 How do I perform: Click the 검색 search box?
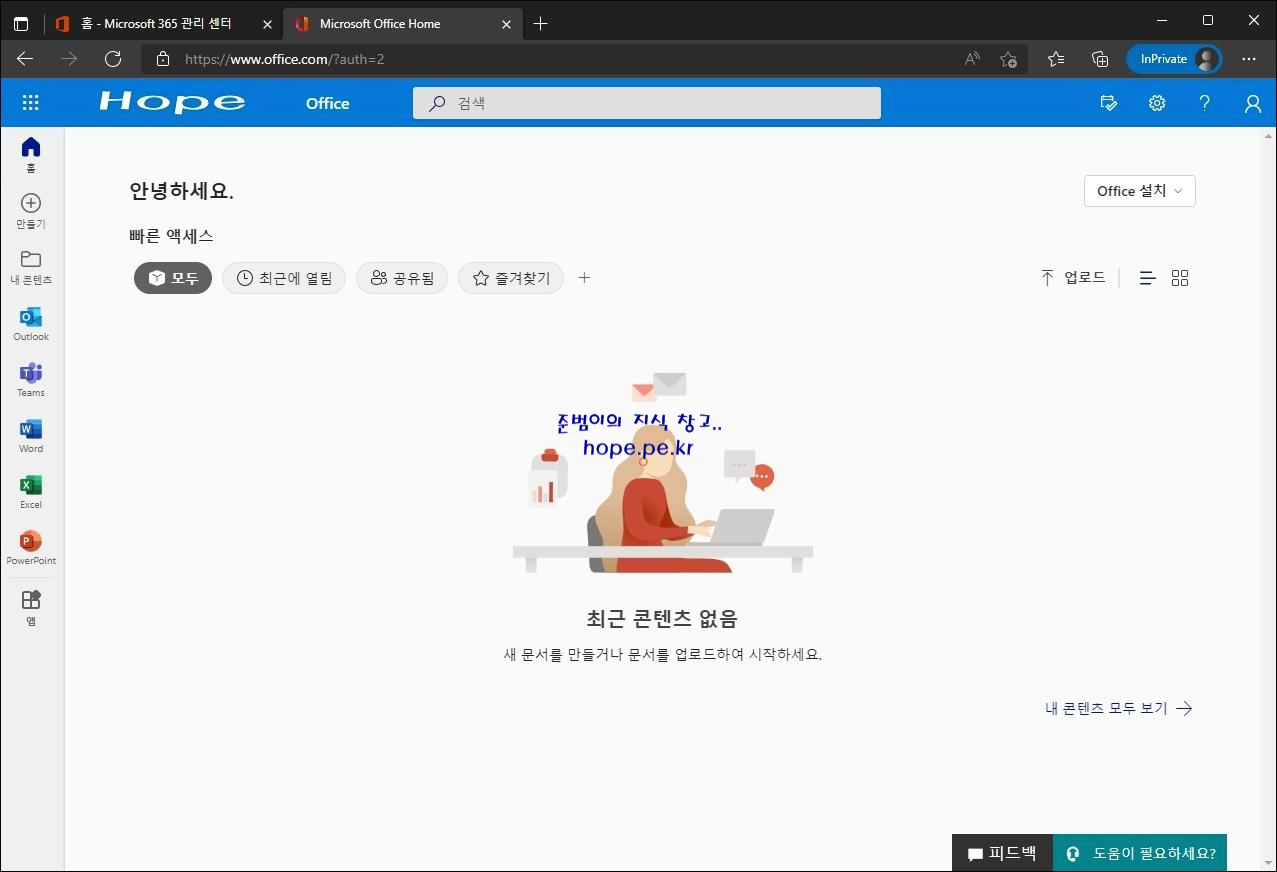[647, 103]
